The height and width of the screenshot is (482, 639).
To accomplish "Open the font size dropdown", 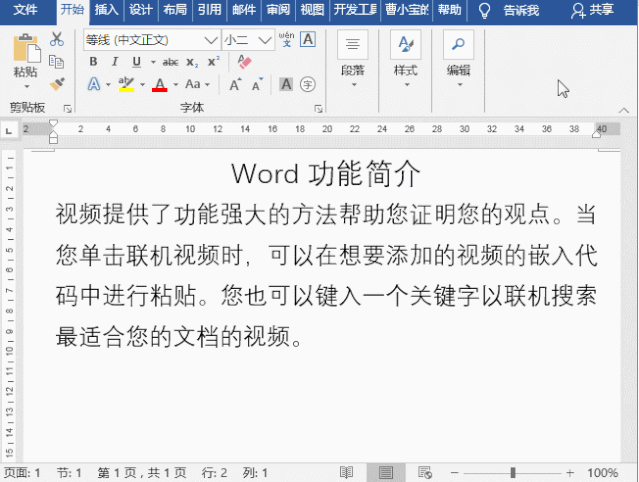I will 265,40.
